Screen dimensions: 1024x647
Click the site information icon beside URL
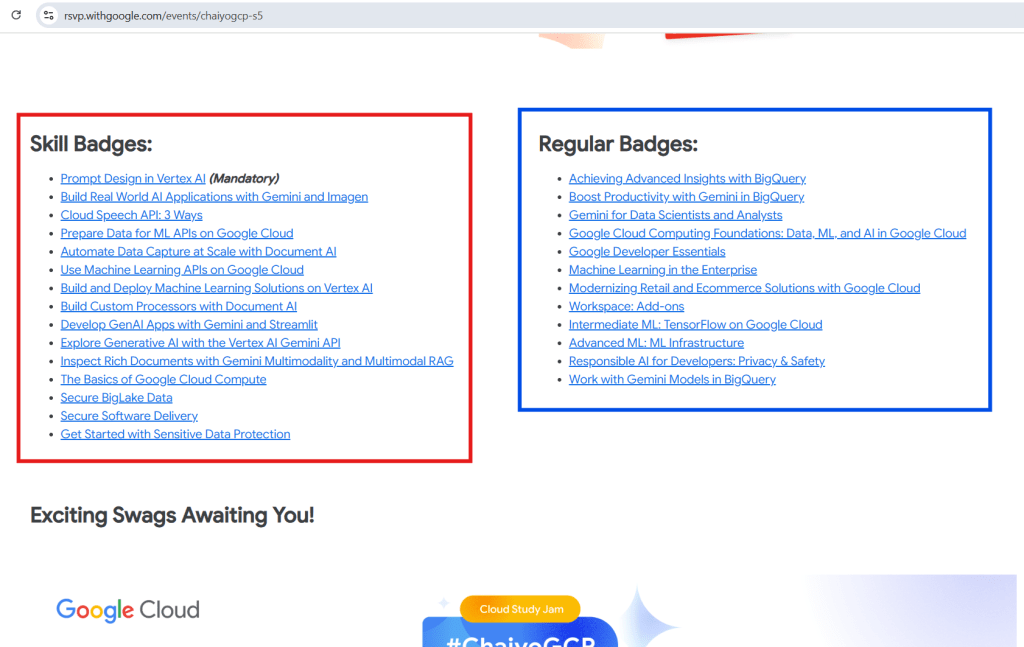click(x=48, y=16)
